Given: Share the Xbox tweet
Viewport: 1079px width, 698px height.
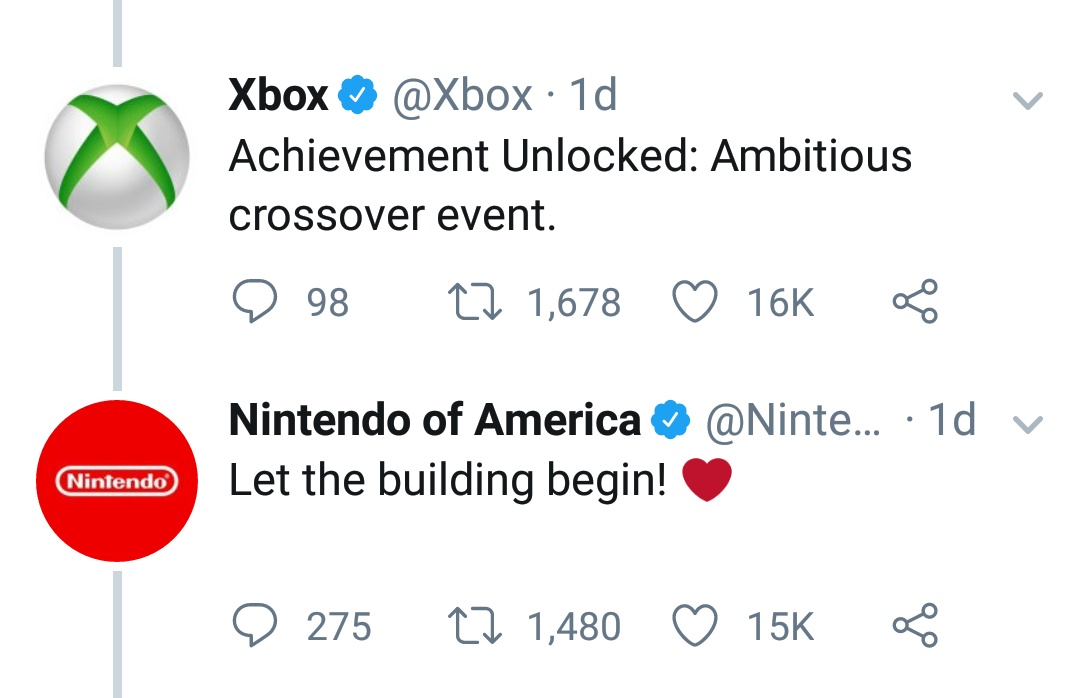Looking at the screenshot, I should [915, 301].
